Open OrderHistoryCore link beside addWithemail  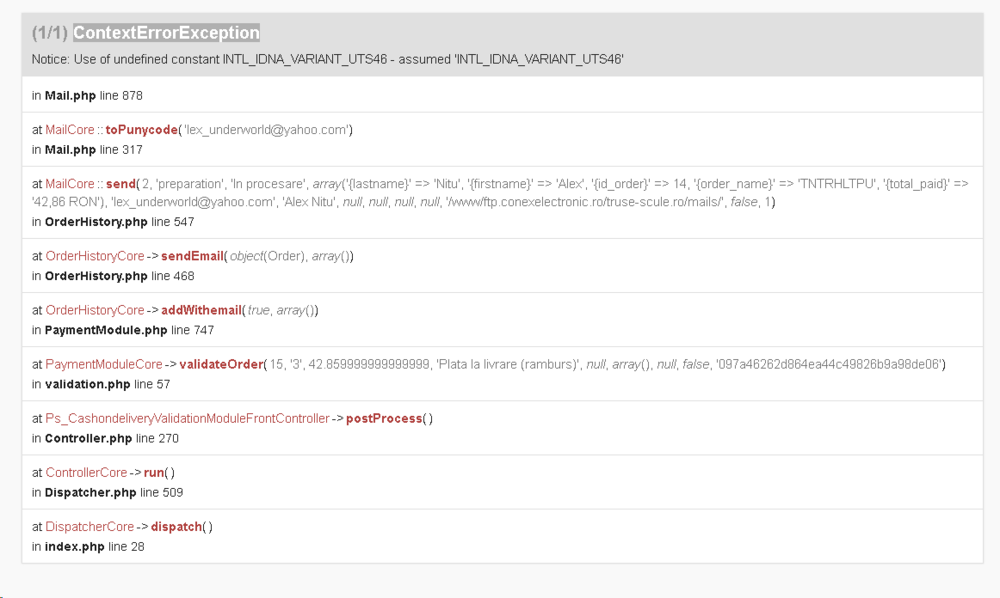[x=94, y=310]
